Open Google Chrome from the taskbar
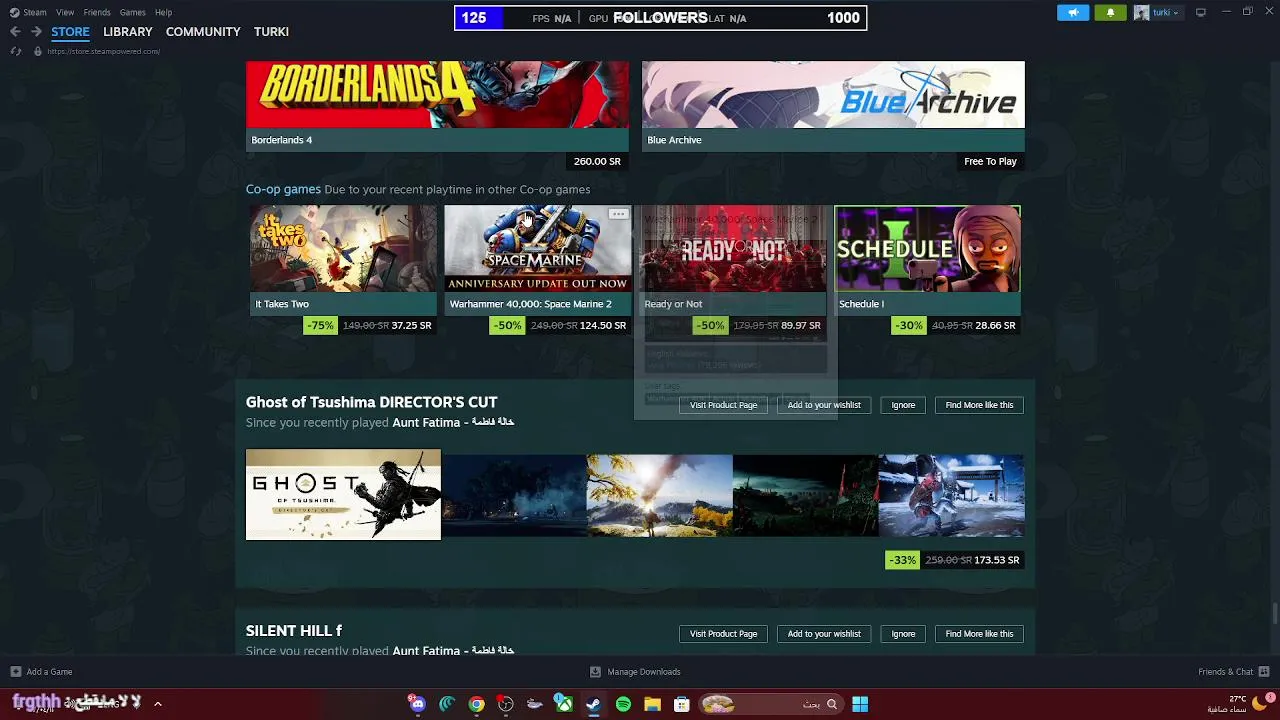 [477, 704]
